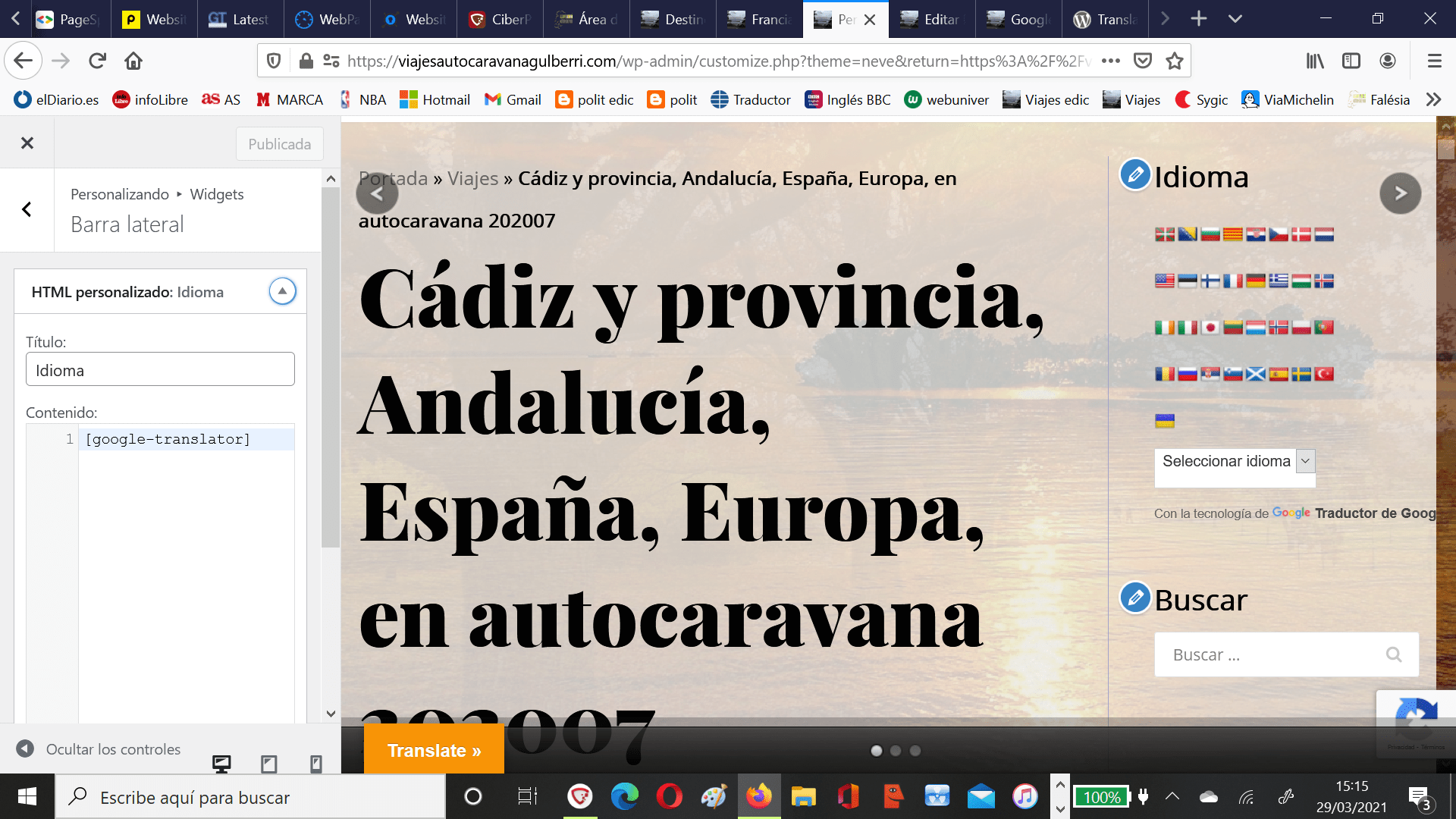
Task: Switch to the Destin browser tab
Action: point(673,19)
